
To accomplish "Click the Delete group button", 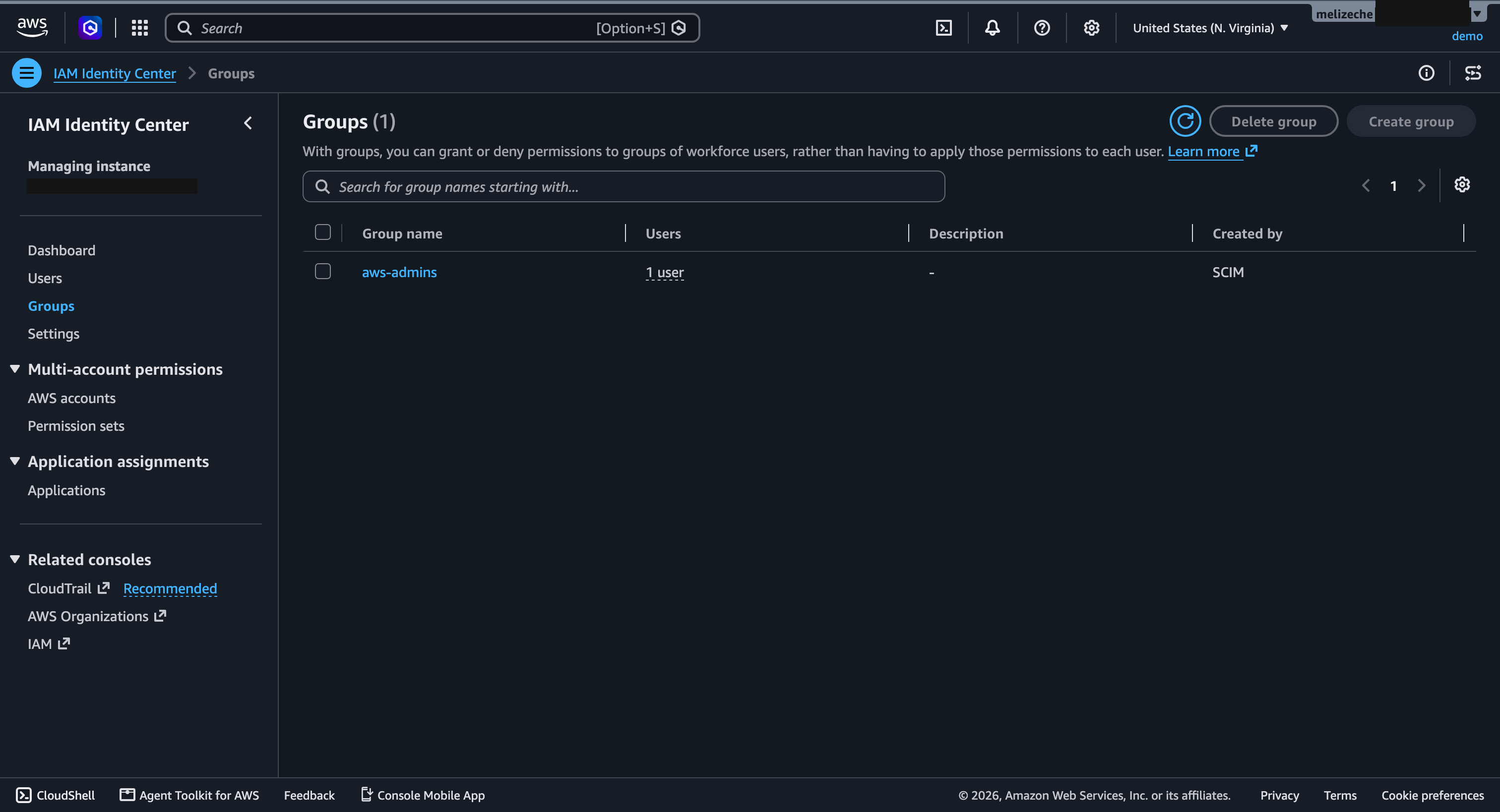I will tap(1273, 121).
